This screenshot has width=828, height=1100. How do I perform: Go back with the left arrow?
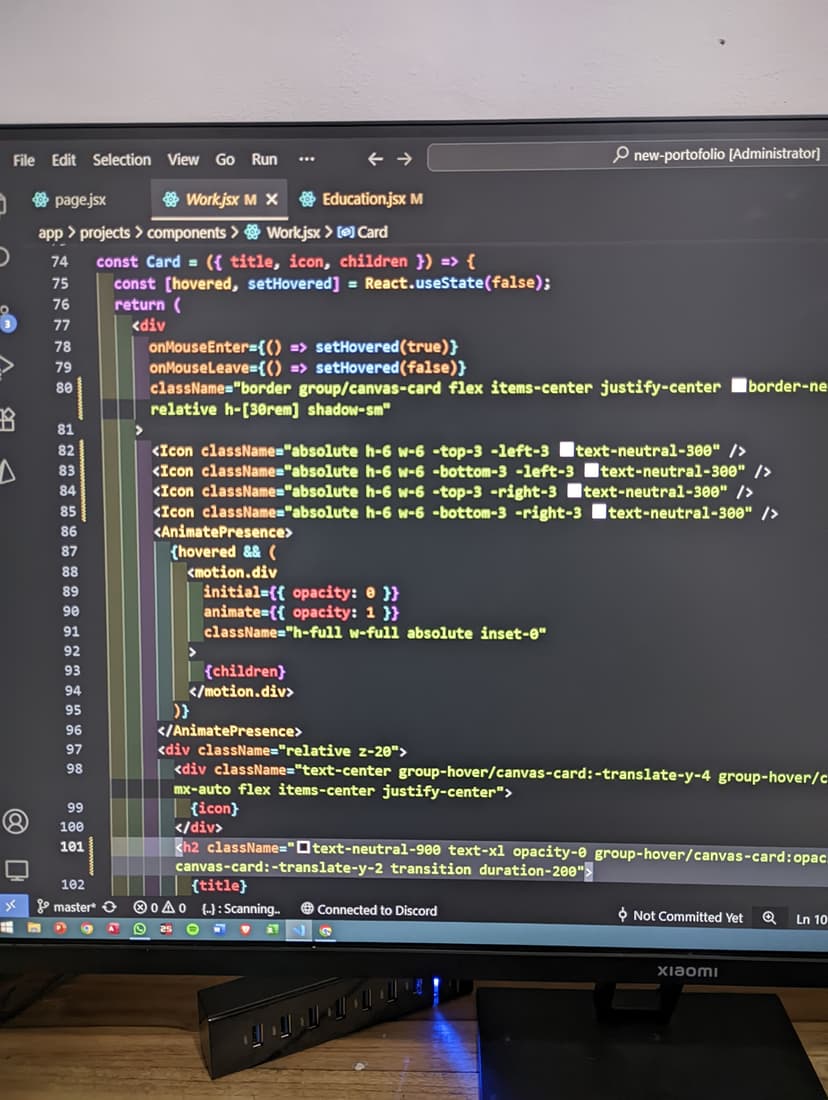(x=375, y=159)
